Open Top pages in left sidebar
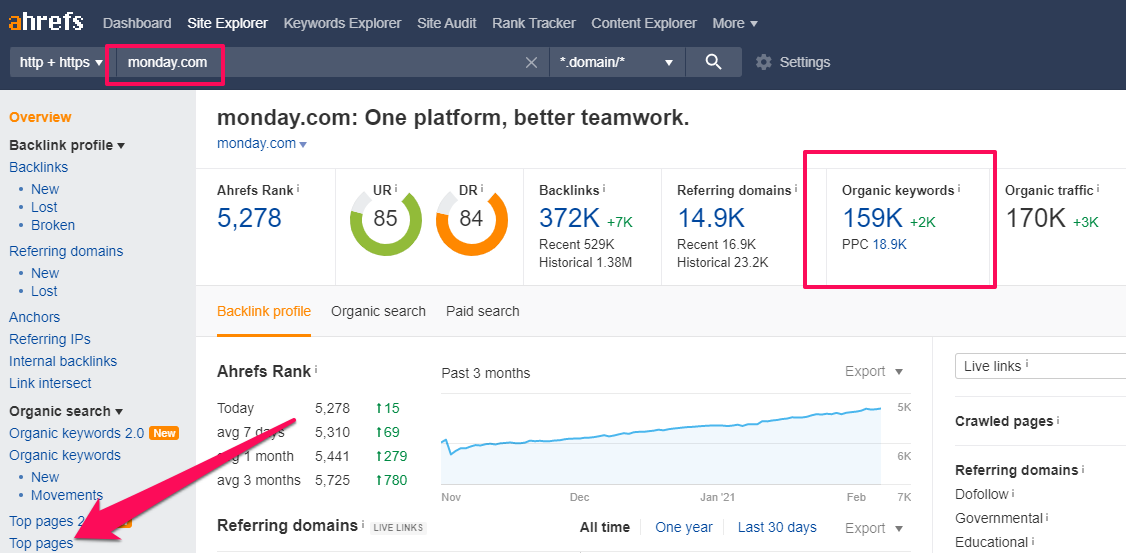Viewport: 1126px width, 553px height. click(41, 543)
